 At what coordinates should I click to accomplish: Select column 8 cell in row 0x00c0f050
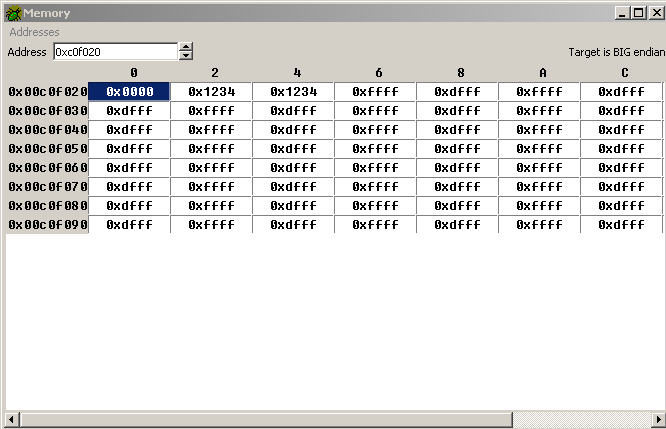(x=457, y=148)
